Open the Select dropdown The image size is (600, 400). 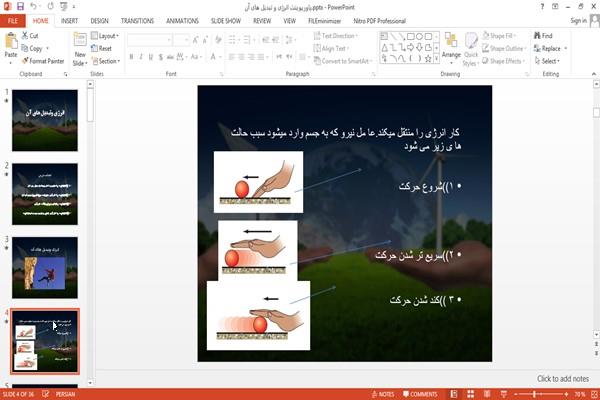coord(547,61)
